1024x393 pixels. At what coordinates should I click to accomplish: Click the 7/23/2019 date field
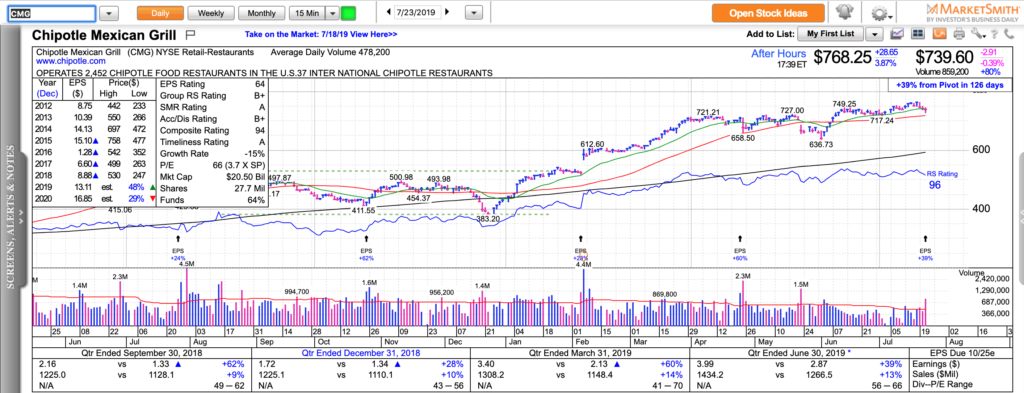coord(418,12)
